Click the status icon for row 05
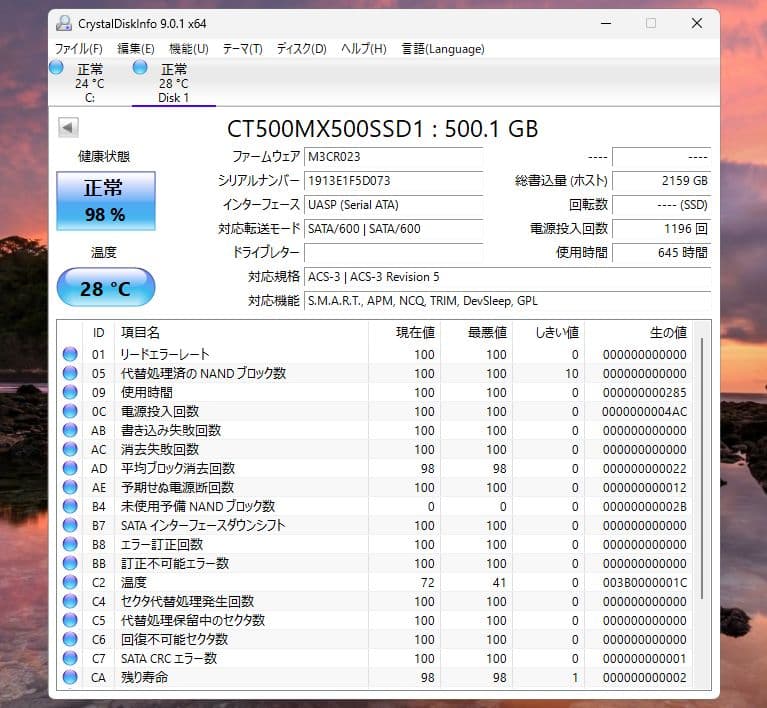 tap(70, 373)
